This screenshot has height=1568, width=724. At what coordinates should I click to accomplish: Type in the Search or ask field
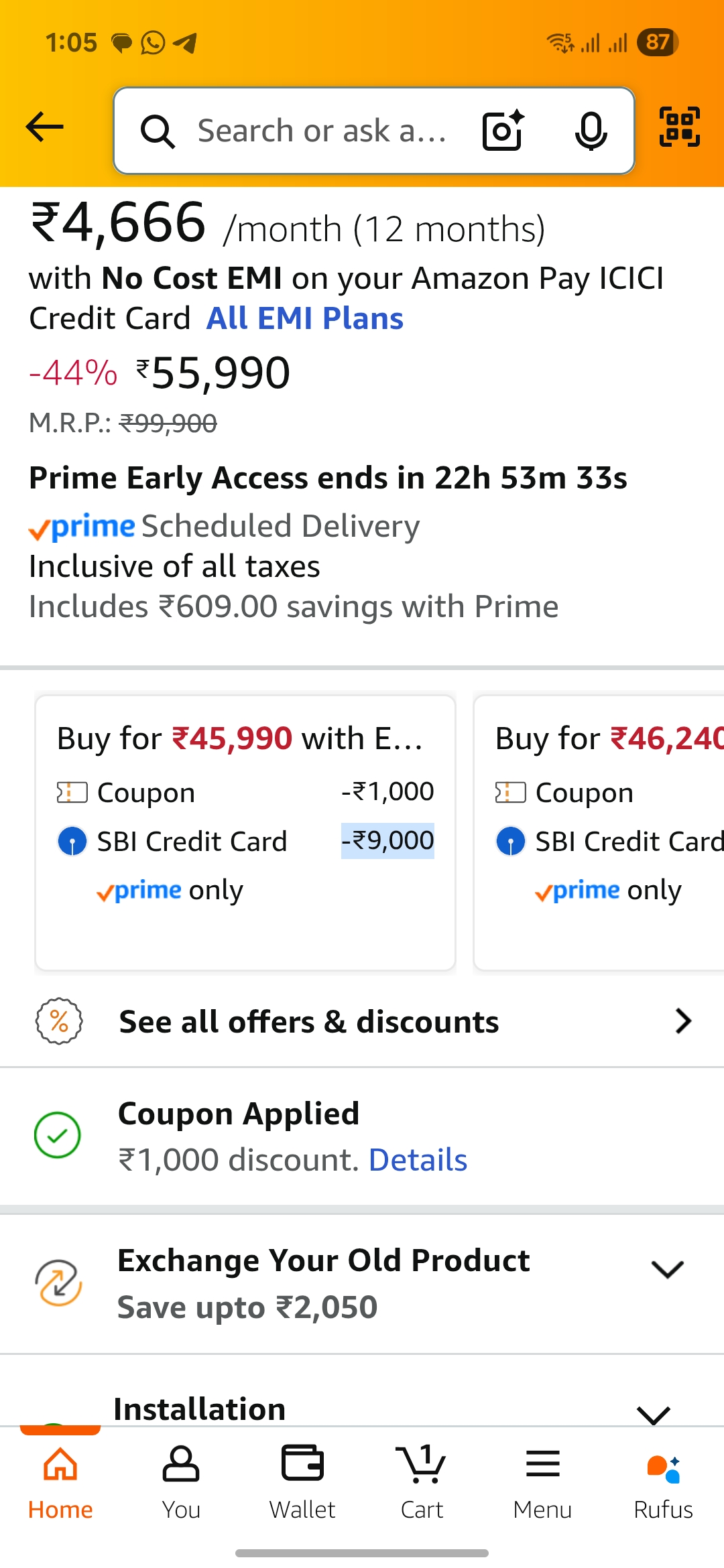pos(322,131)
